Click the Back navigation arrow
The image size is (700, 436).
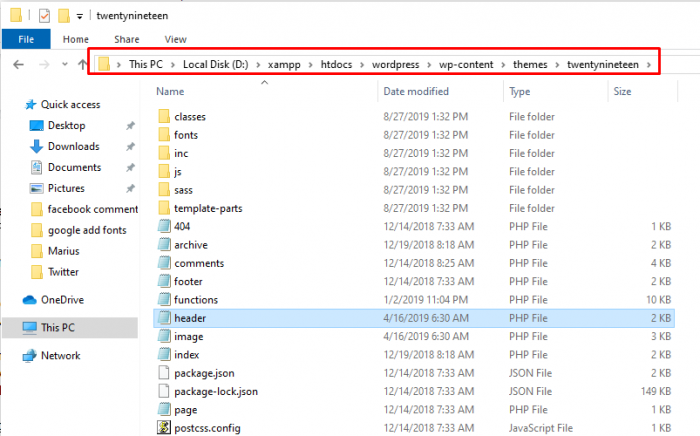[17, 65]
